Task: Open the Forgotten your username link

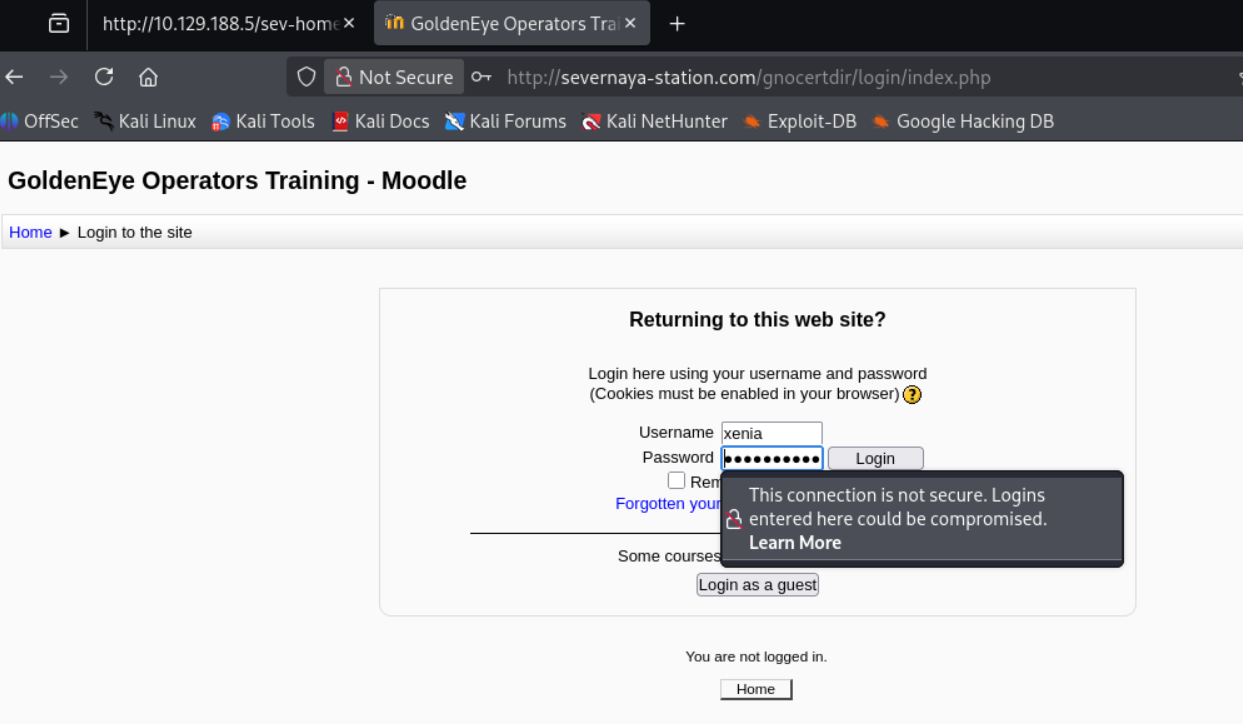Action: 668,503
